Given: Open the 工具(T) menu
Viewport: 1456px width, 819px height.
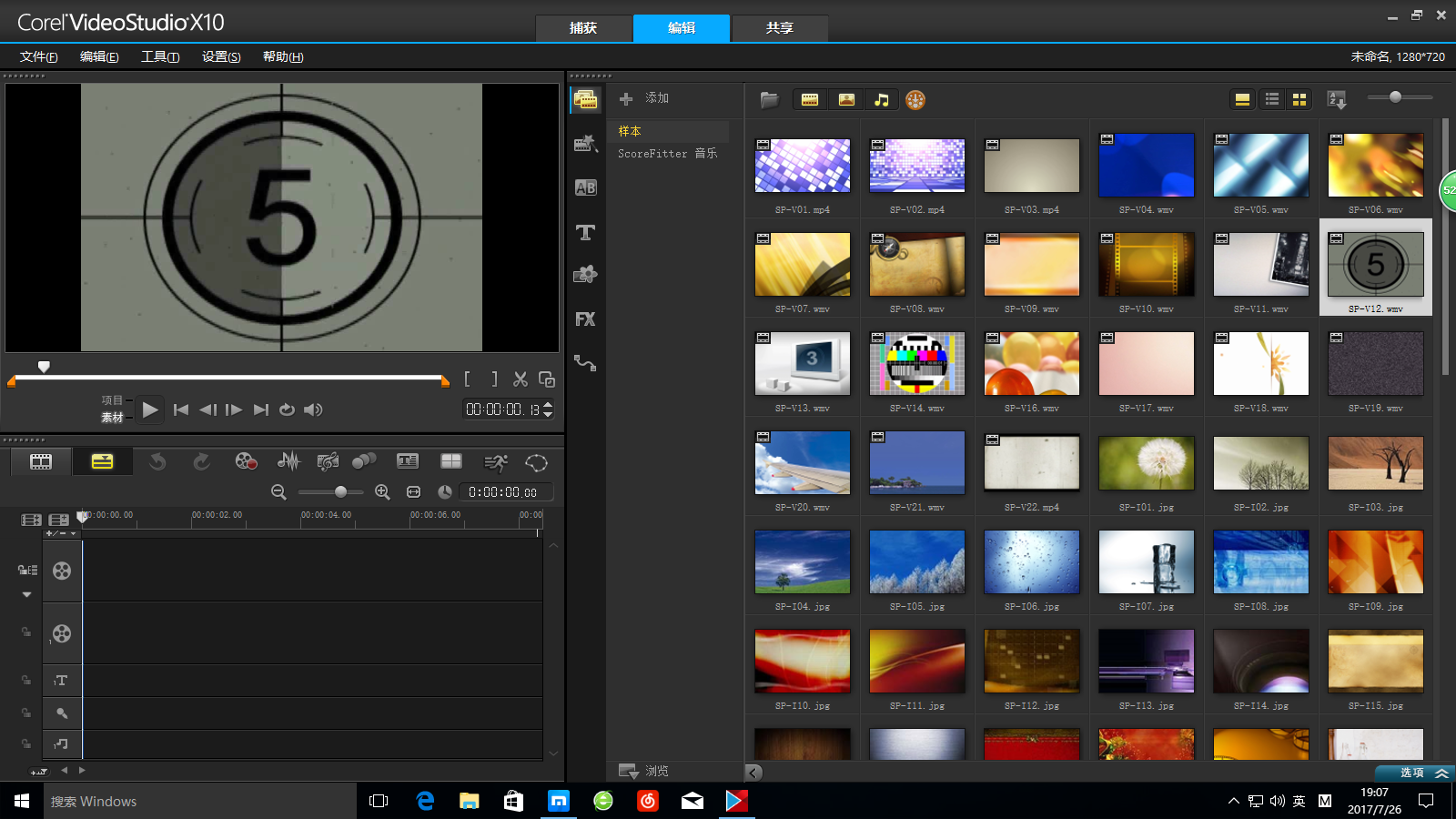Looking at the screenshot, I should pyautogui.click(x=160, y=56).
